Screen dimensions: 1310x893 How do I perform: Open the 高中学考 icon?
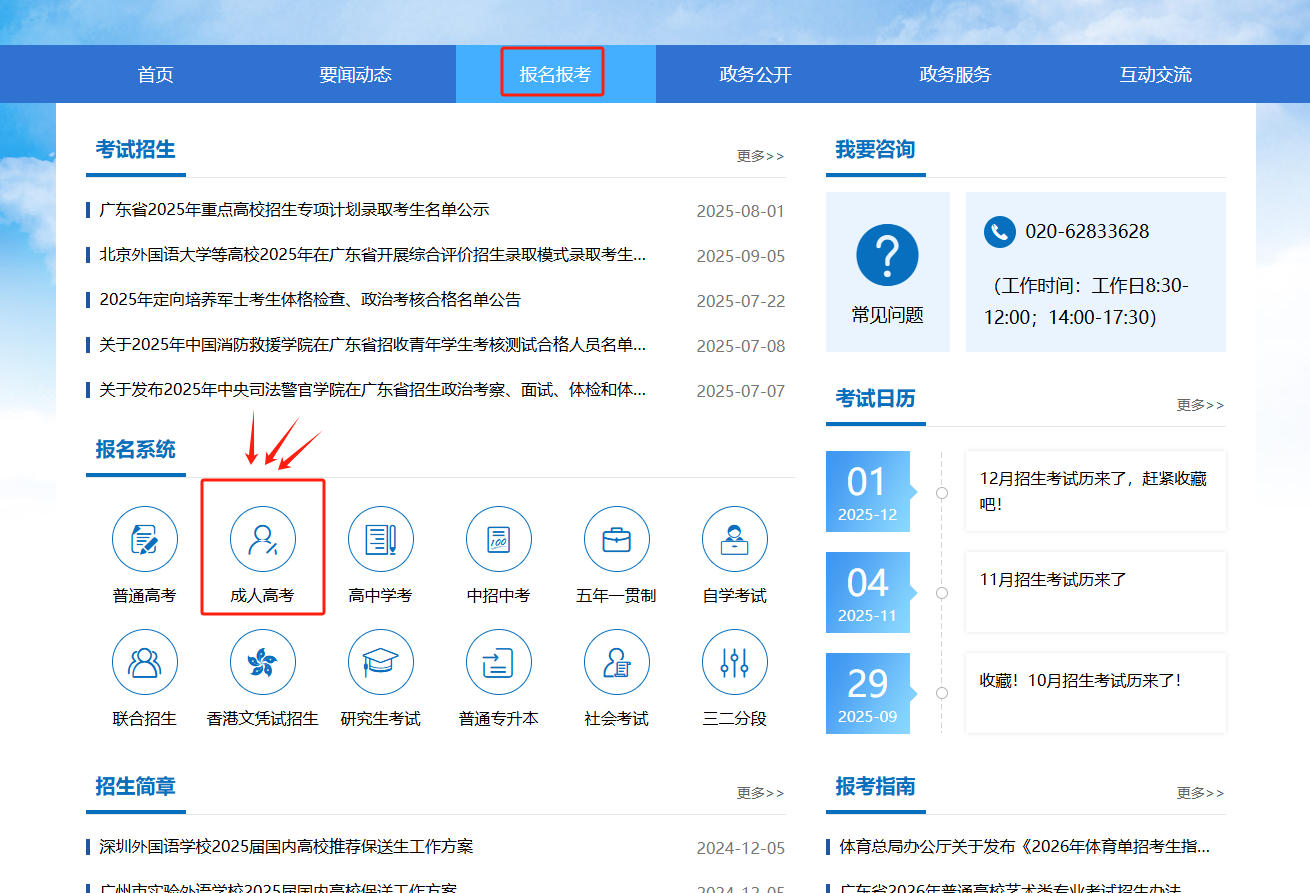[381, 540]
